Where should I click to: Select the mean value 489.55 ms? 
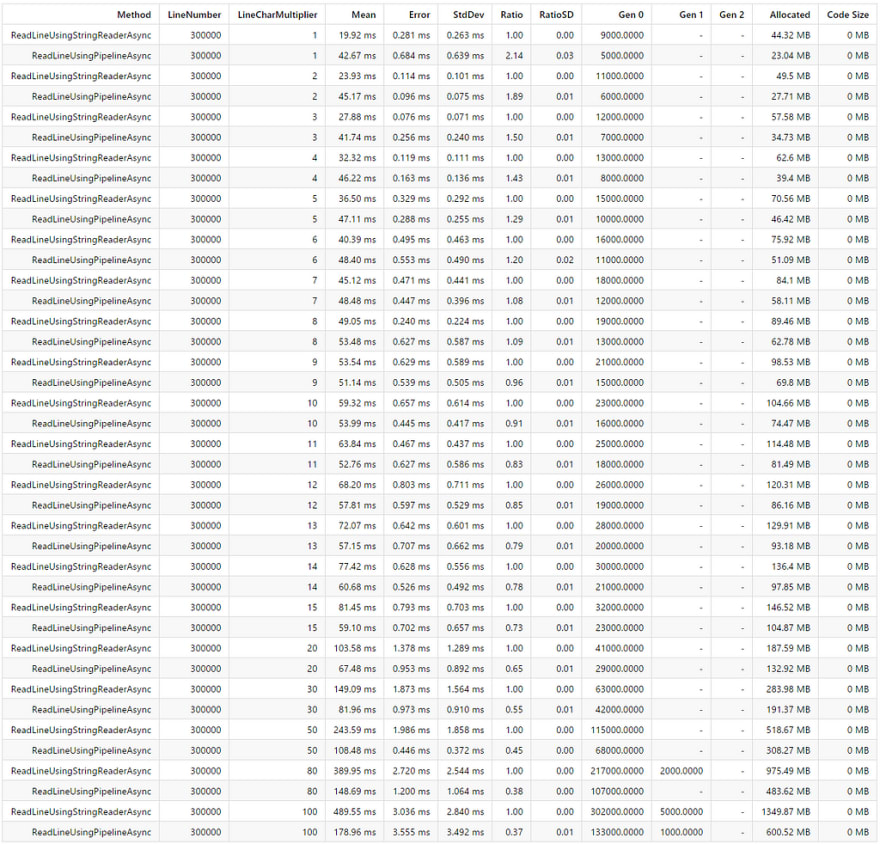[355, 812]
